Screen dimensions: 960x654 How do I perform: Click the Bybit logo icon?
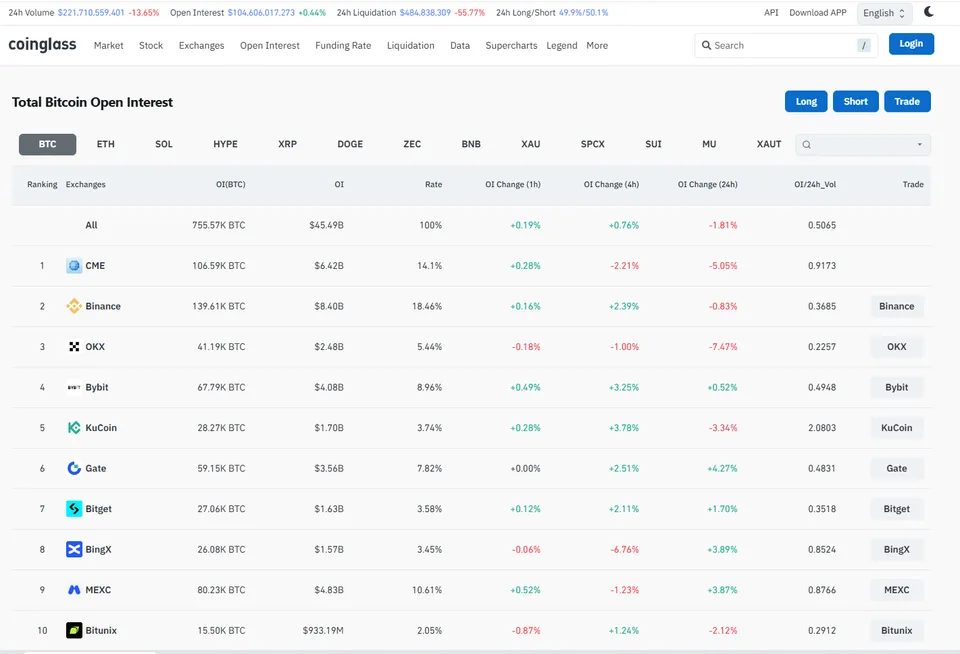74,387
